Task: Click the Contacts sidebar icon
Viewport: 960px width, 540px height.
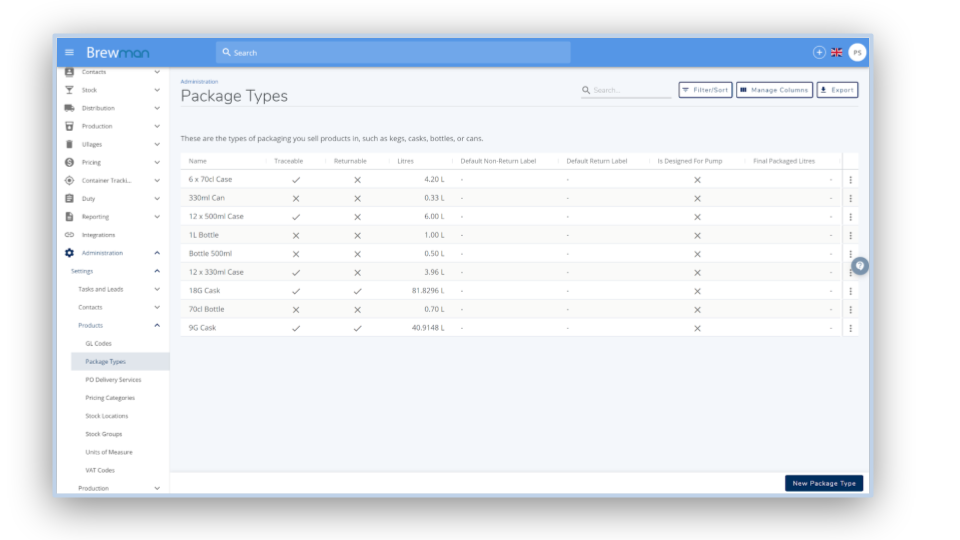Action: (69, 72)
